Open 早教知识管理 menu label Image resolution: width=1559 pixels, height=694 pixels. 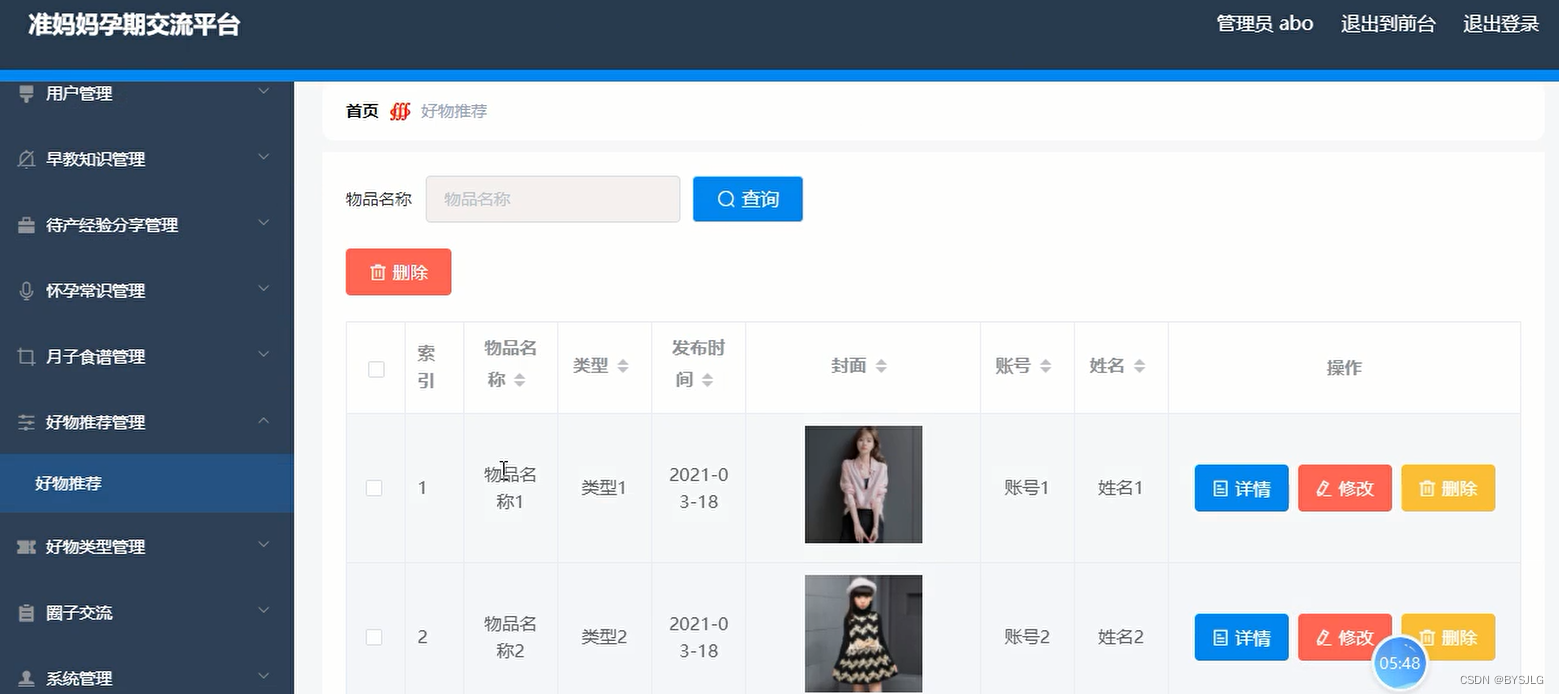pyautogui.click(x=95, y=159)
